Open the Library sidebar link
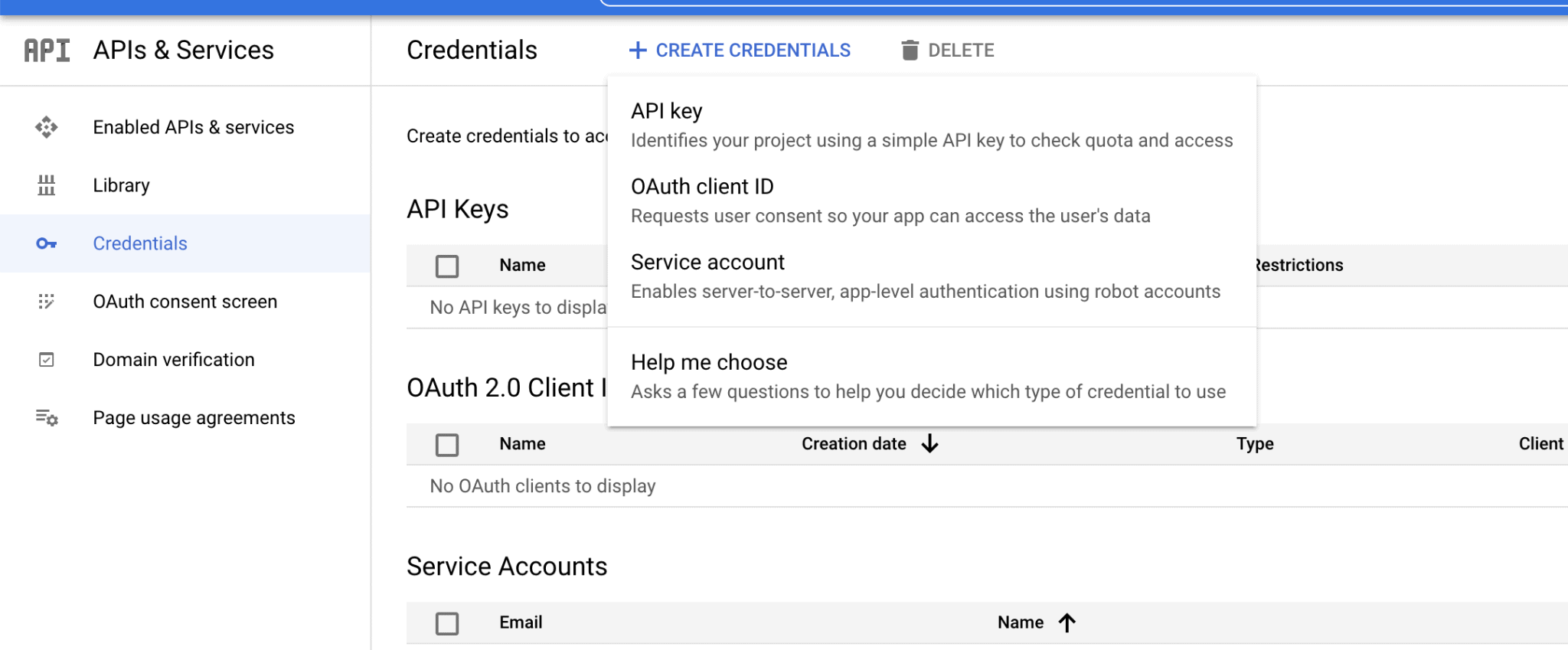This screenshot has width=1568, height=650. click(122, 185)
